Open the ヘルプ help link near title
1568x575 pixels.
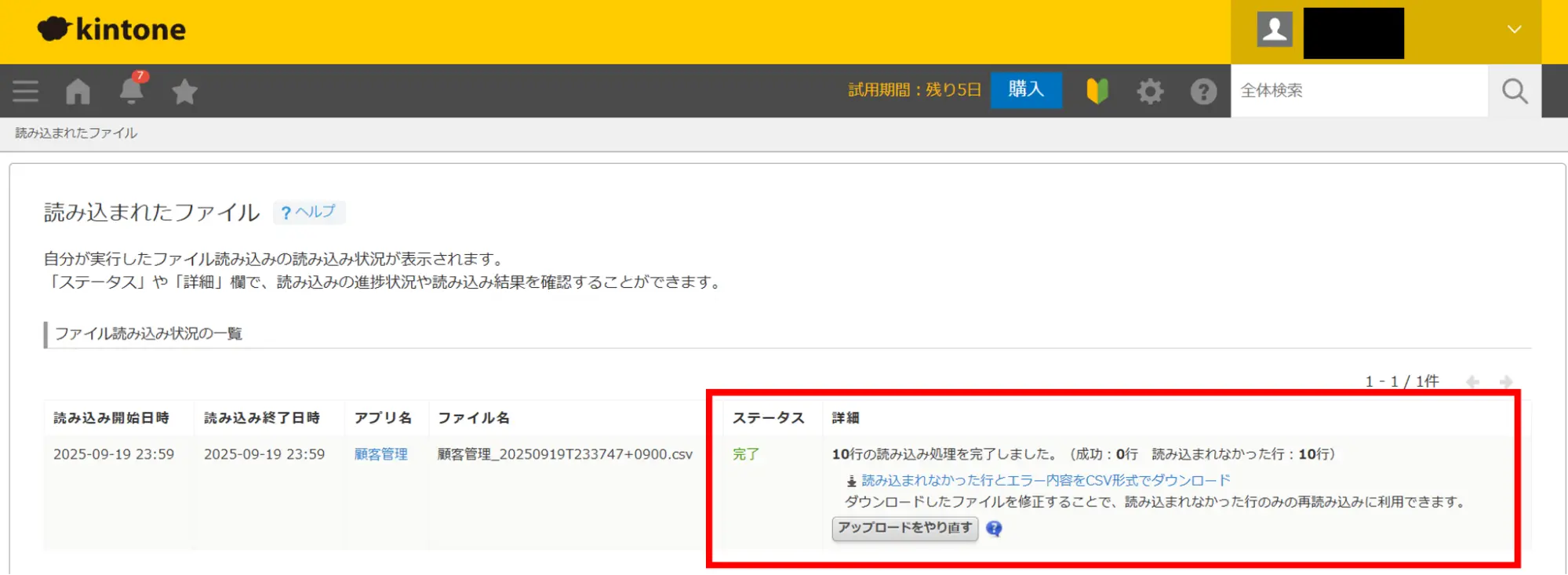pyautogui.click(x=309, y=212)
